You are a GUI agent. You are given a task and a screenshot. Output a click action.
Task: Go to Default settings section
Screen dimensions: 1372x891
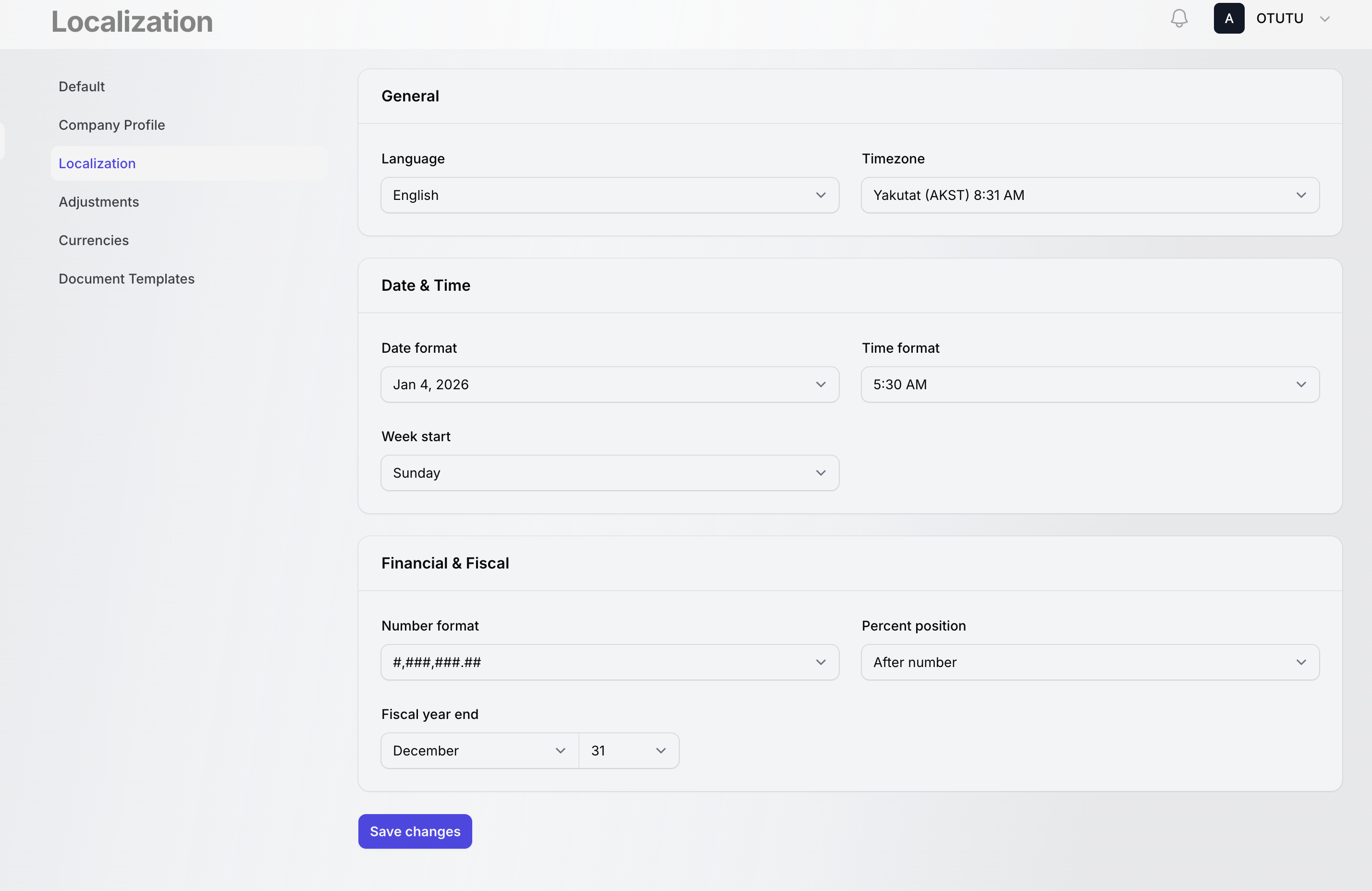point(81,87)
